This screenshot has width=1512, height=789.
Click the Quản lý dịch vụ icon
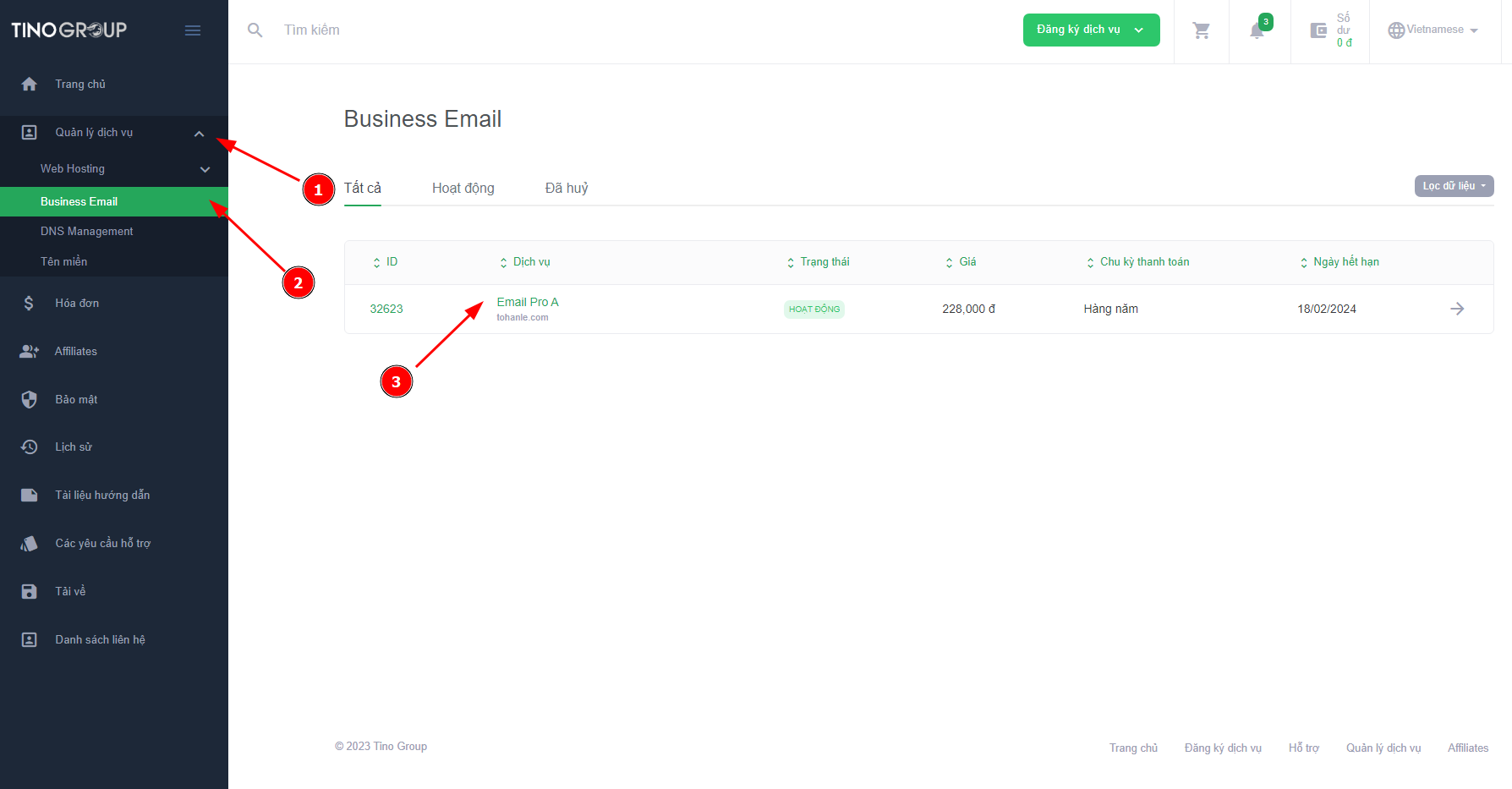coord(30,132)
